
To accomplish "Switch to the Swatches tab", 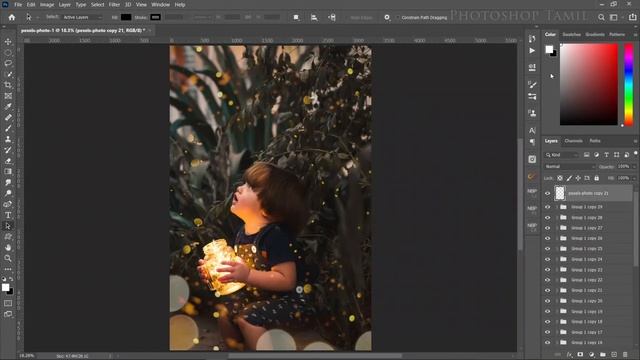I will click(571, 35).
